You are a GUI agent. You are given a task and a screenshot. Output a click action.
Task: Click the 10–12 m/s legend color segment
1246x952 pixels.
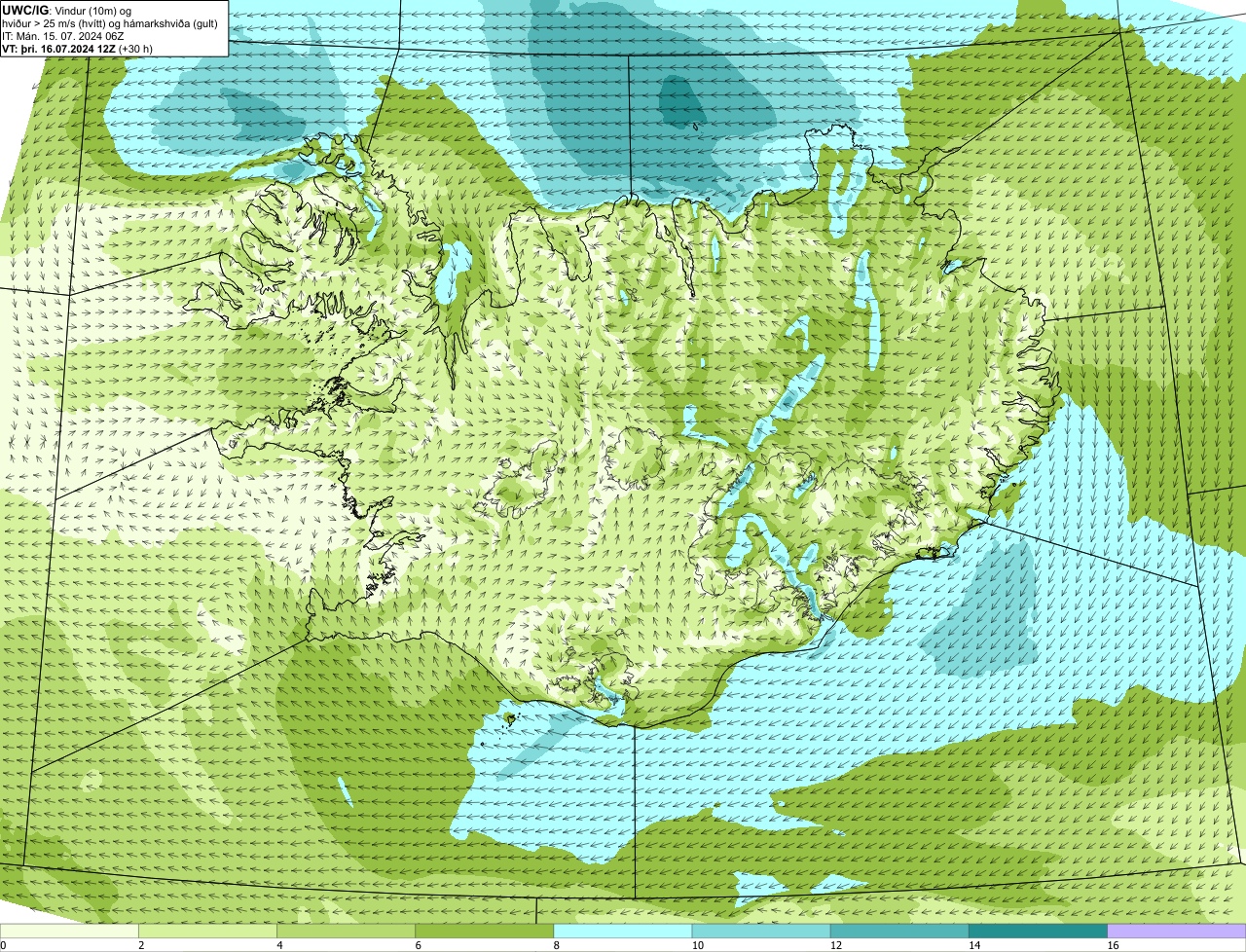[x=761, y=932]
